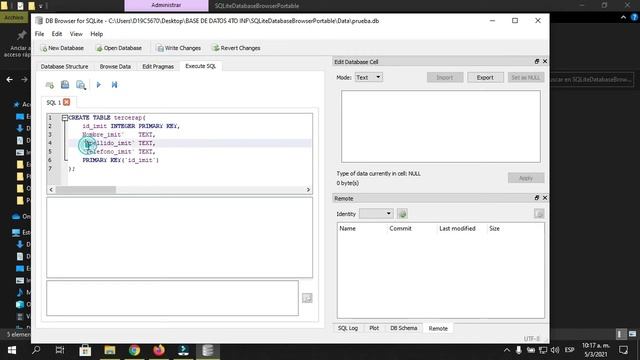Switch to Database Structure tab

64,67
